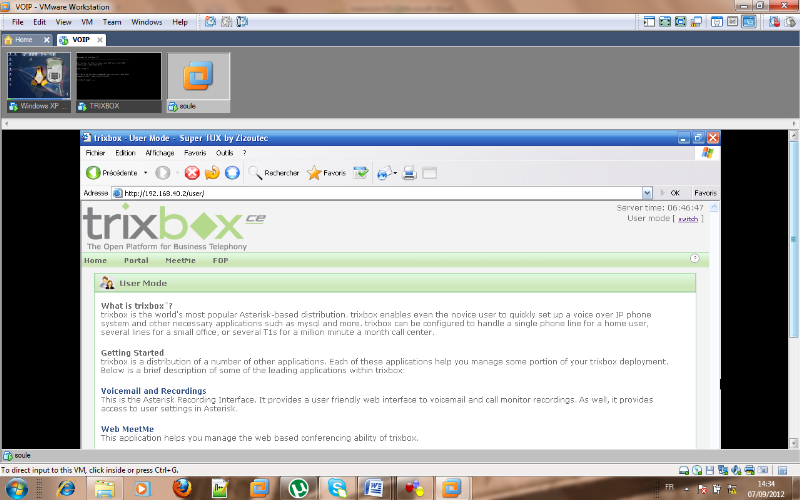Open VMware Windows menu

tap(146, 22)
